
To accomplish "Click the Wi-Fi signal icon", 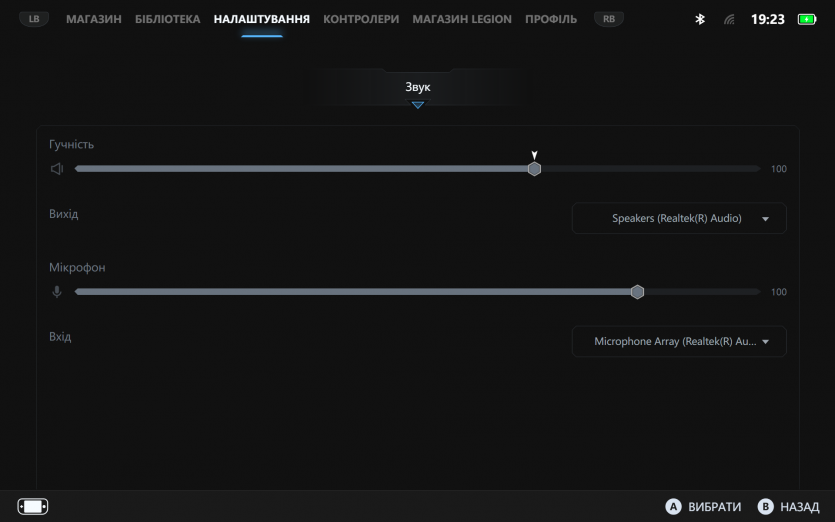I will point(729,19).
